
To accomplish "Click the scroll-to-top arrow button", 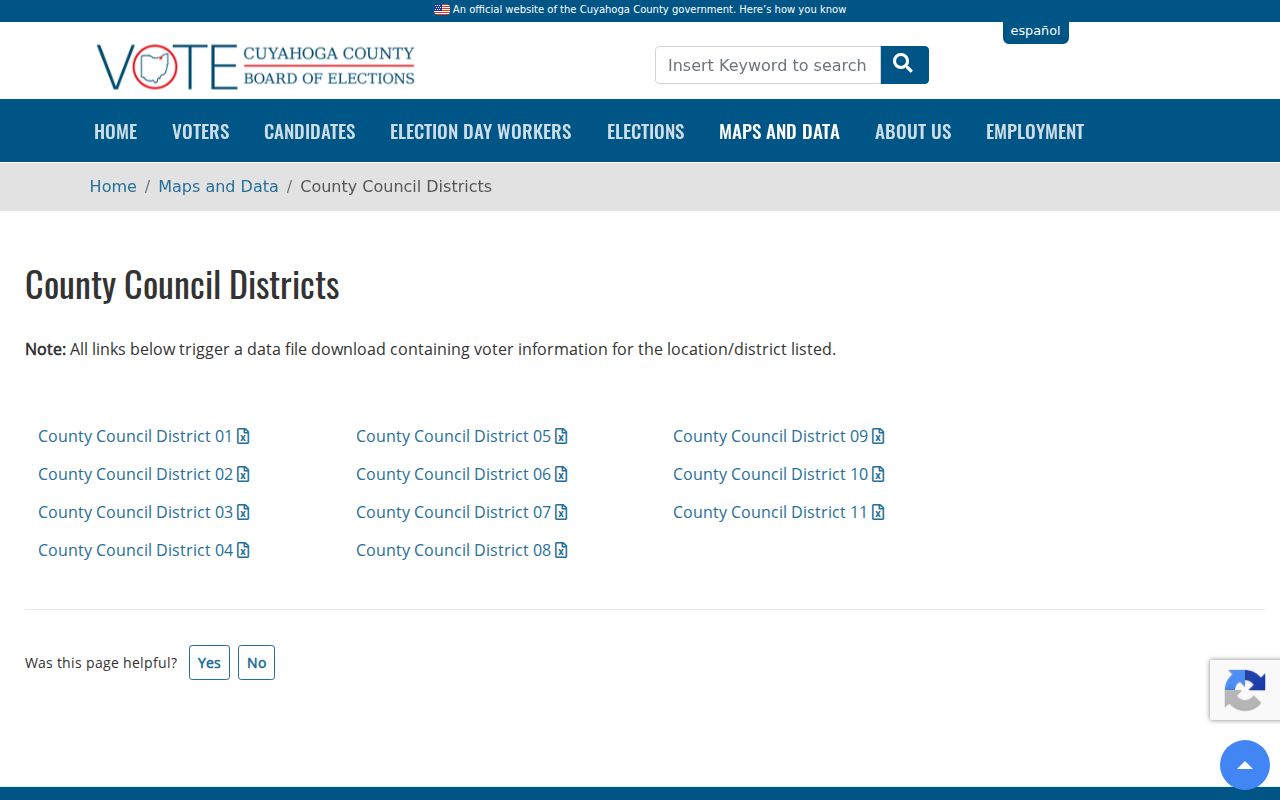I will point(1245,765).
